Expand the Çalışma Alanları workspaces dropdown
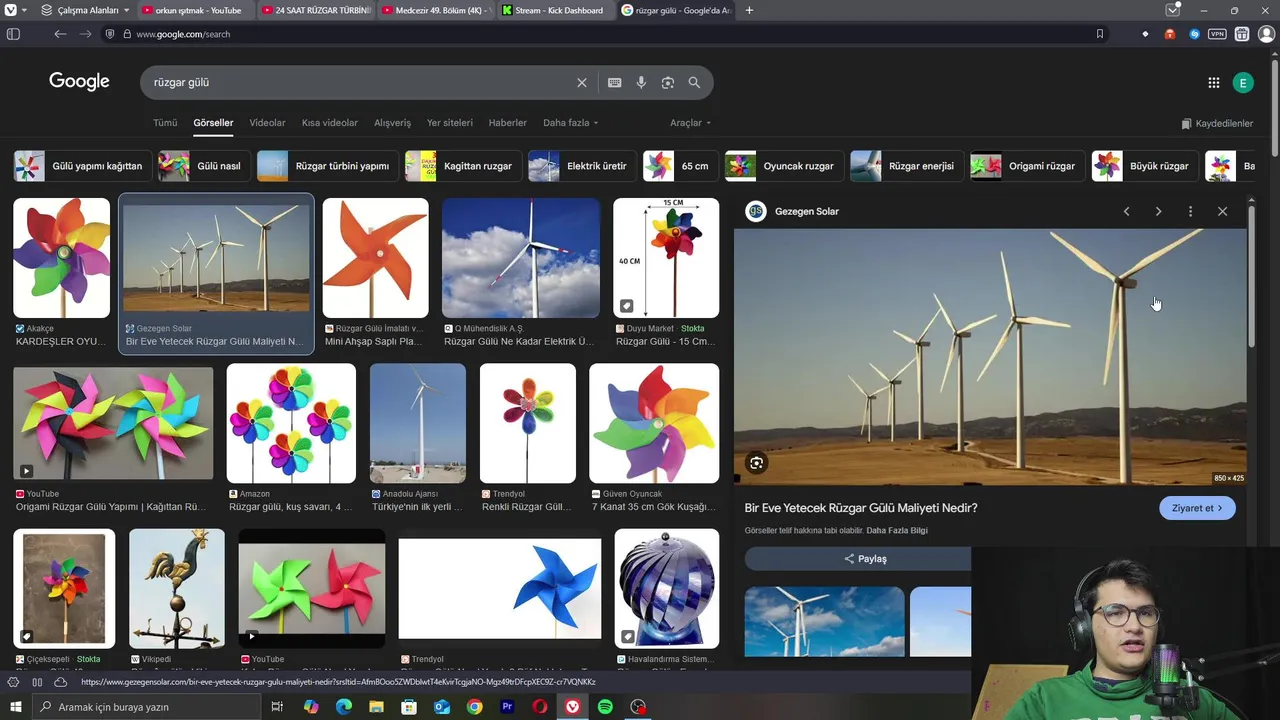This screenshot has height=720, width=1280. pos(86,10)
